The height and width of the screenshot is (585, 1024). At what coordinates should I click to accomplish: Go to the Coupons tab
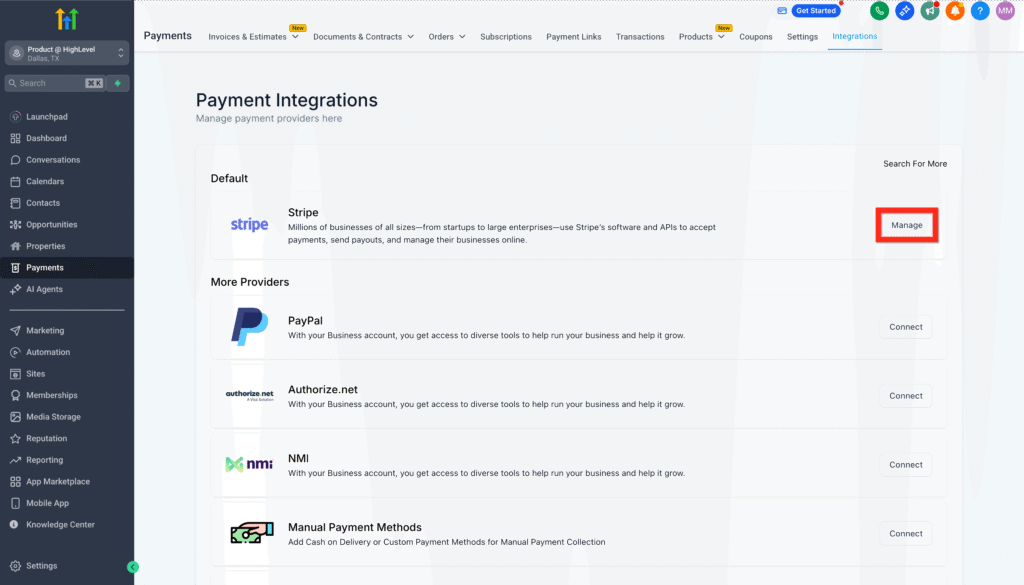click(755, 37)
